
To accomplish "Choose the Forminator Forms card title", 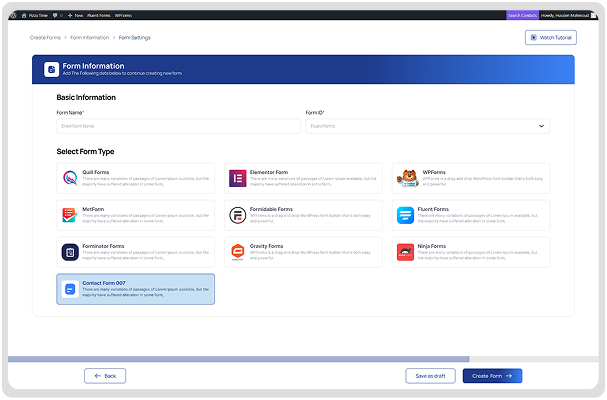I will [103, 246].
